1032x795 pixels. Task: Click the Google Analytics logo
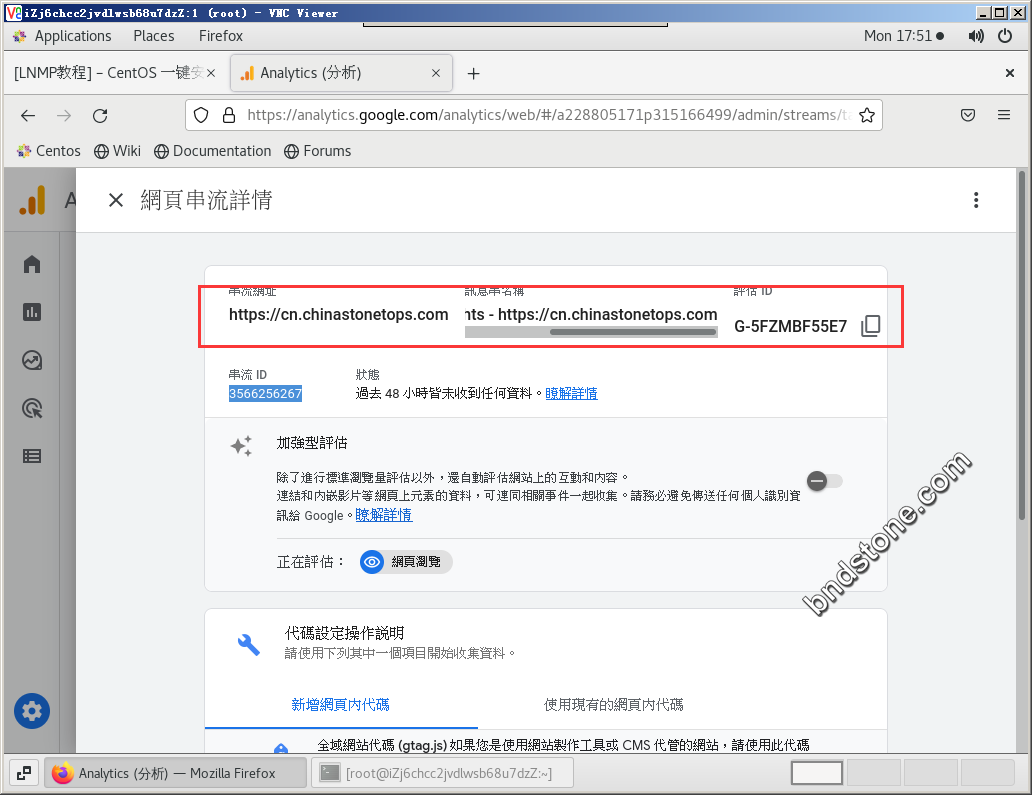[33, 200]
